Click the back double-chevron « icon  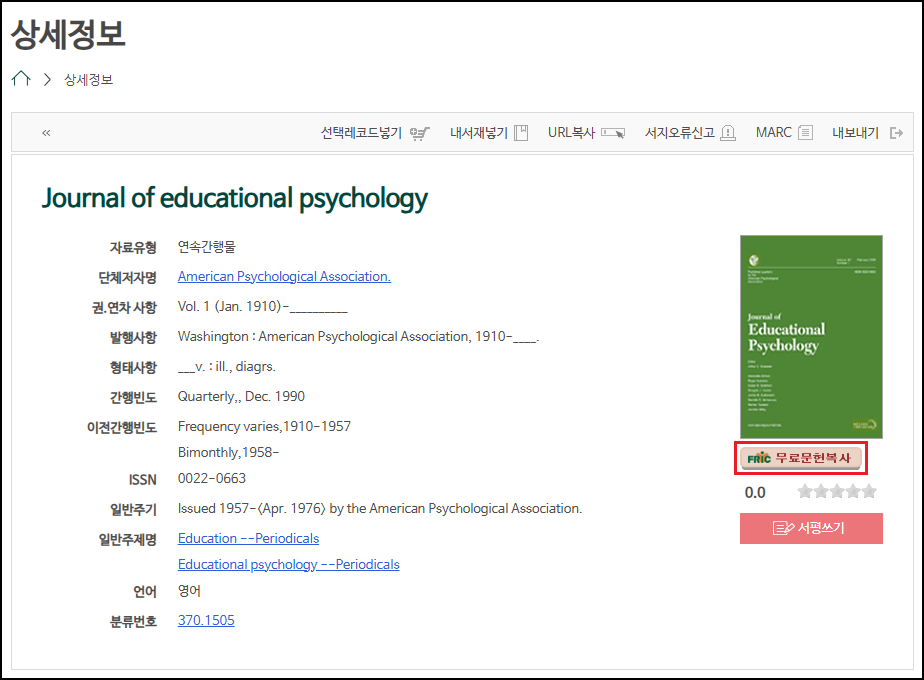point(46,133)
